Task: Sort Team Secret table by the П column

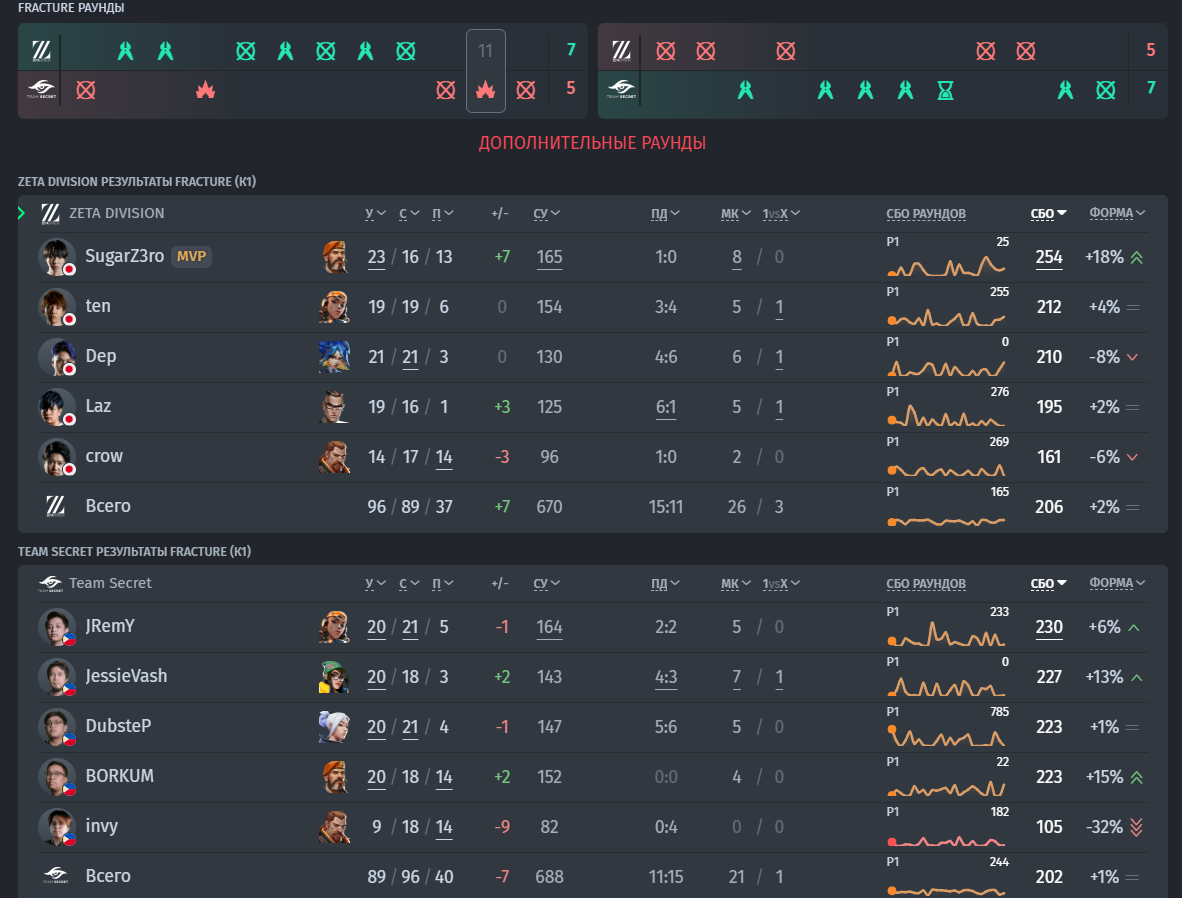Action: click(x=443, y=583)
